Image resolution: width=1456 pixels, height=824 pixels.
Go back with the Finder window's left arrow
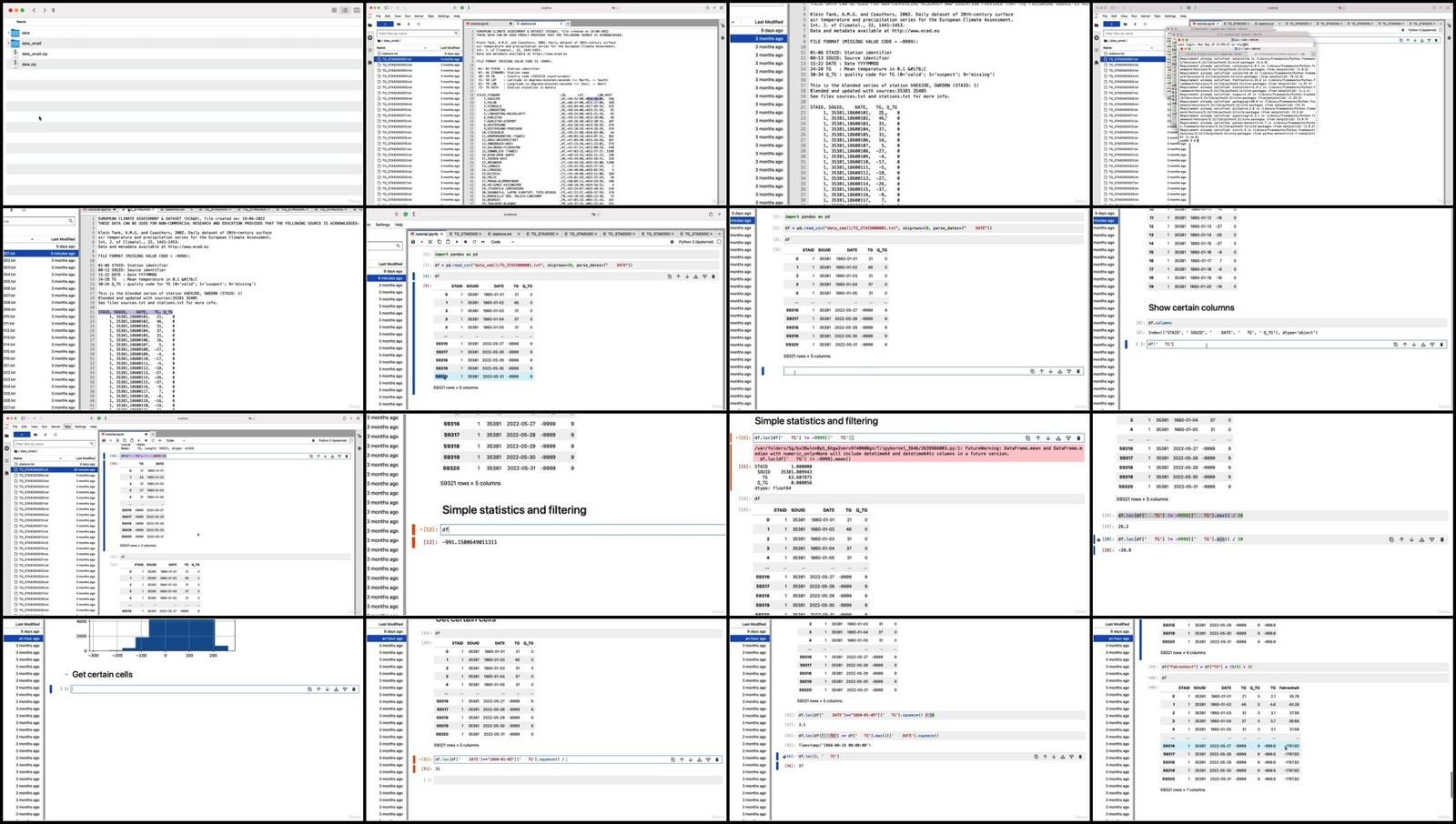tap(35, 10)
